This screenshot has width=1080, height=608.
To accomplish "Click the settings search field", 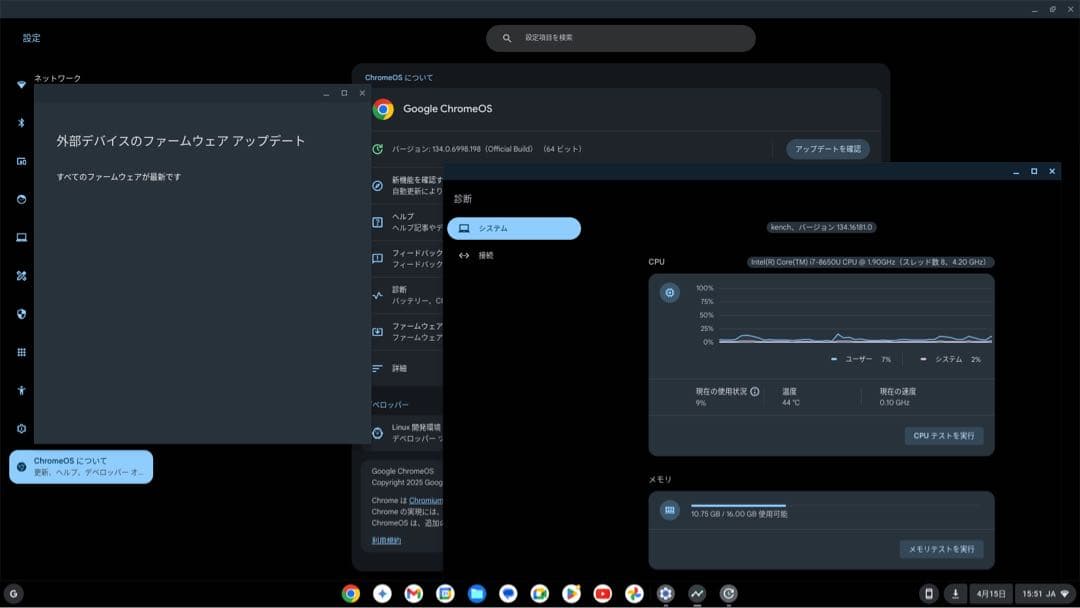I will (620, 37).
